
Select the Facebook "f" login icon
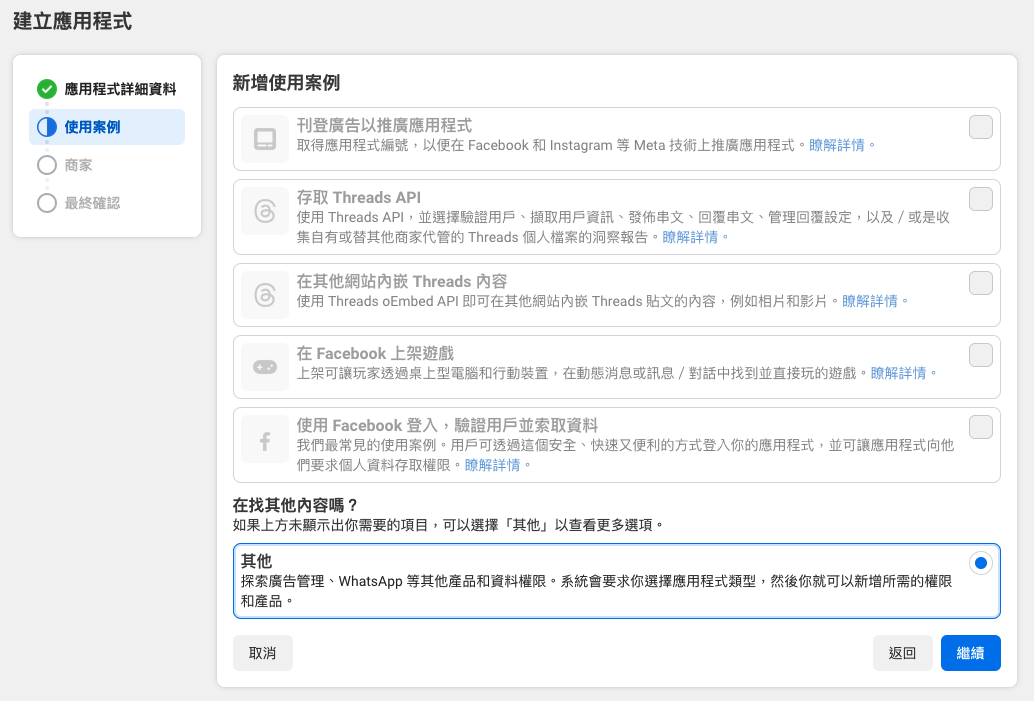click(x=265, y=438)
